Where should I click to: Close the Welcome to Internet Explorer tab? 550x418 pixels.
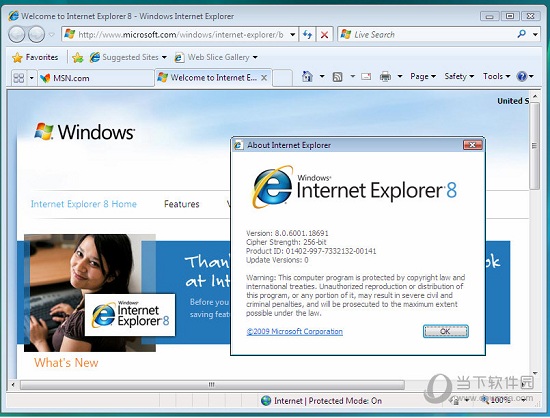[x=264, y=78]
